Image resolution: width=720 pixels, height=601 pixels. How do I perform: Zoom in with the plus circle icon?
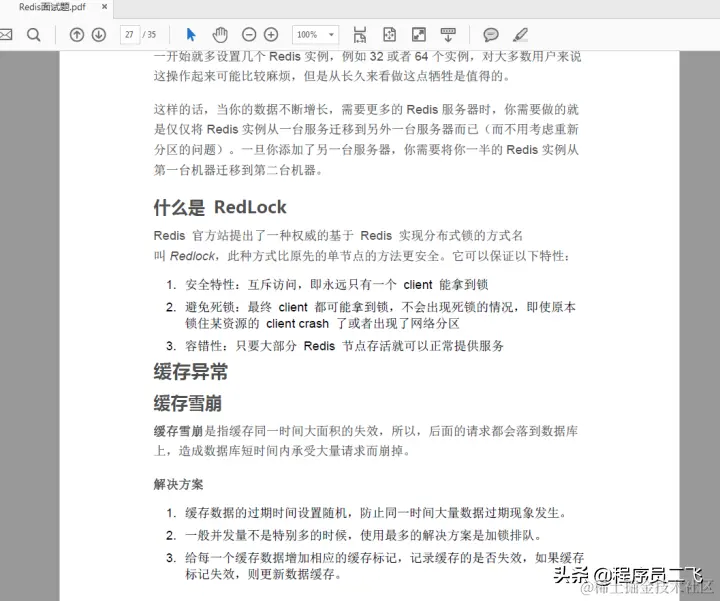tap(271, 34)
